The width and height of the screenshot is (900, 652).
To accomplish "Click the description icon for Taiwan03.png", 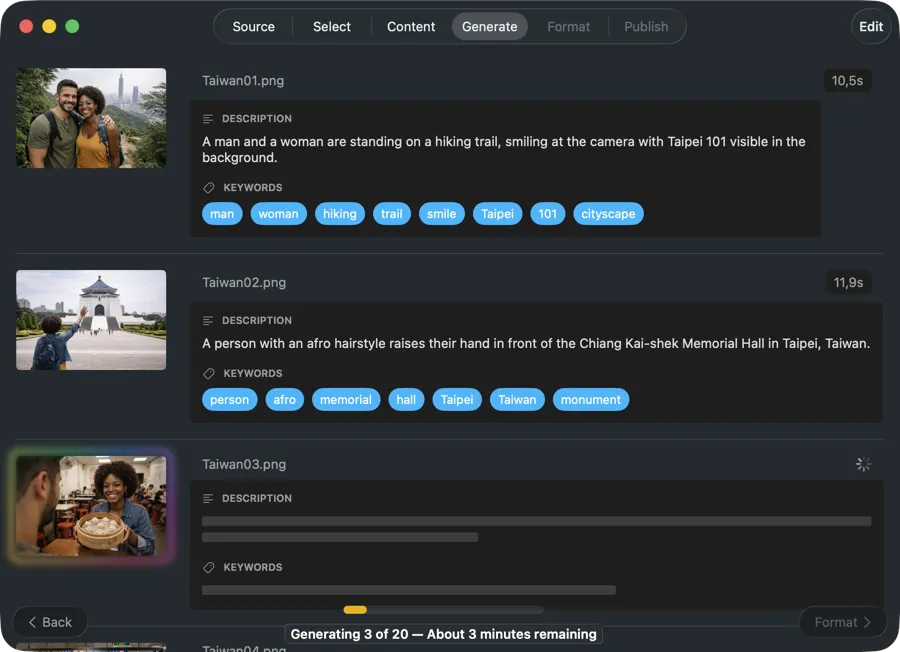I will (208, 499).
